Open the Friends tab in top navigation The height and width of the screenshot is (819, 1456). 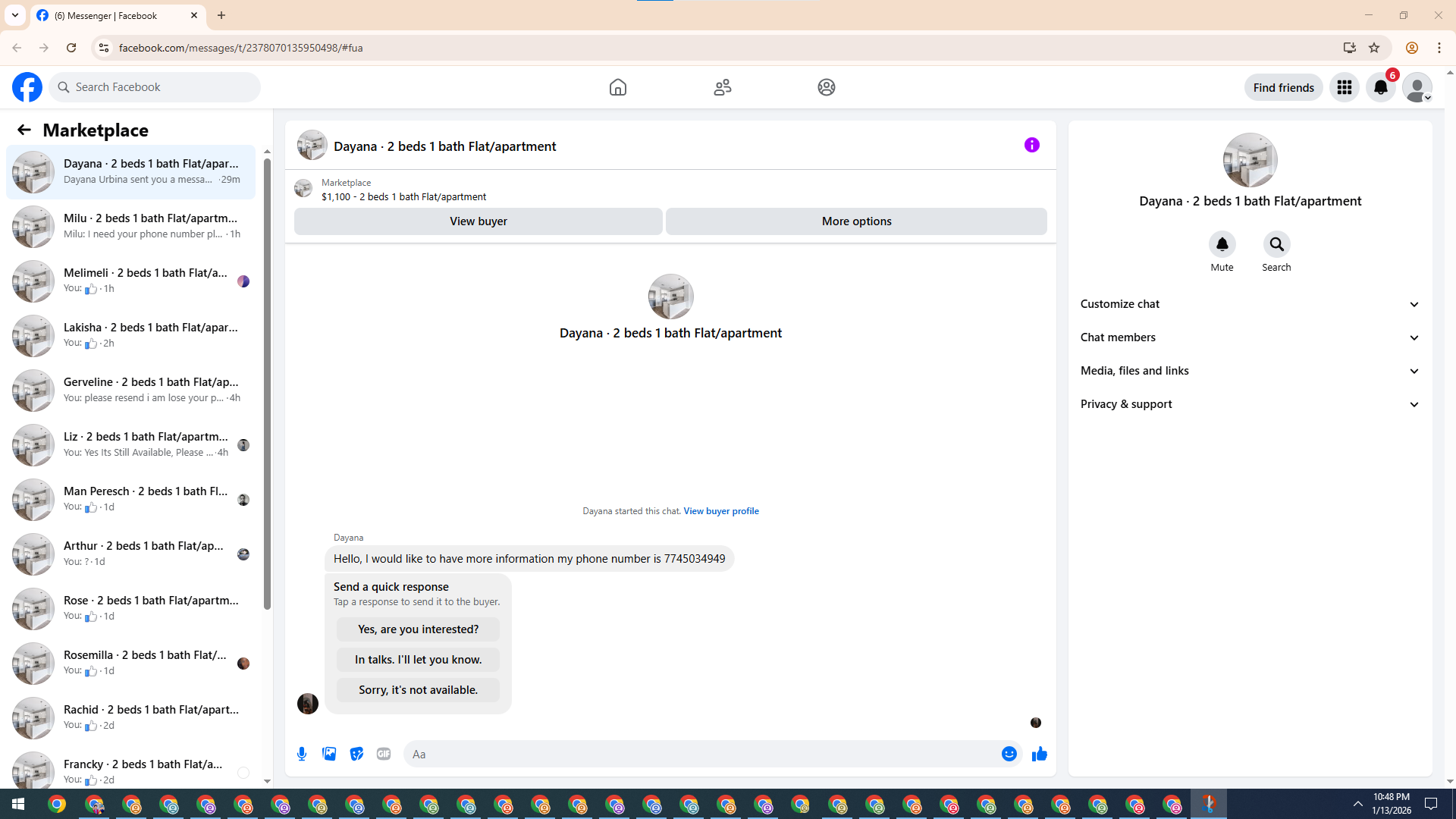[x=722, y=87]
